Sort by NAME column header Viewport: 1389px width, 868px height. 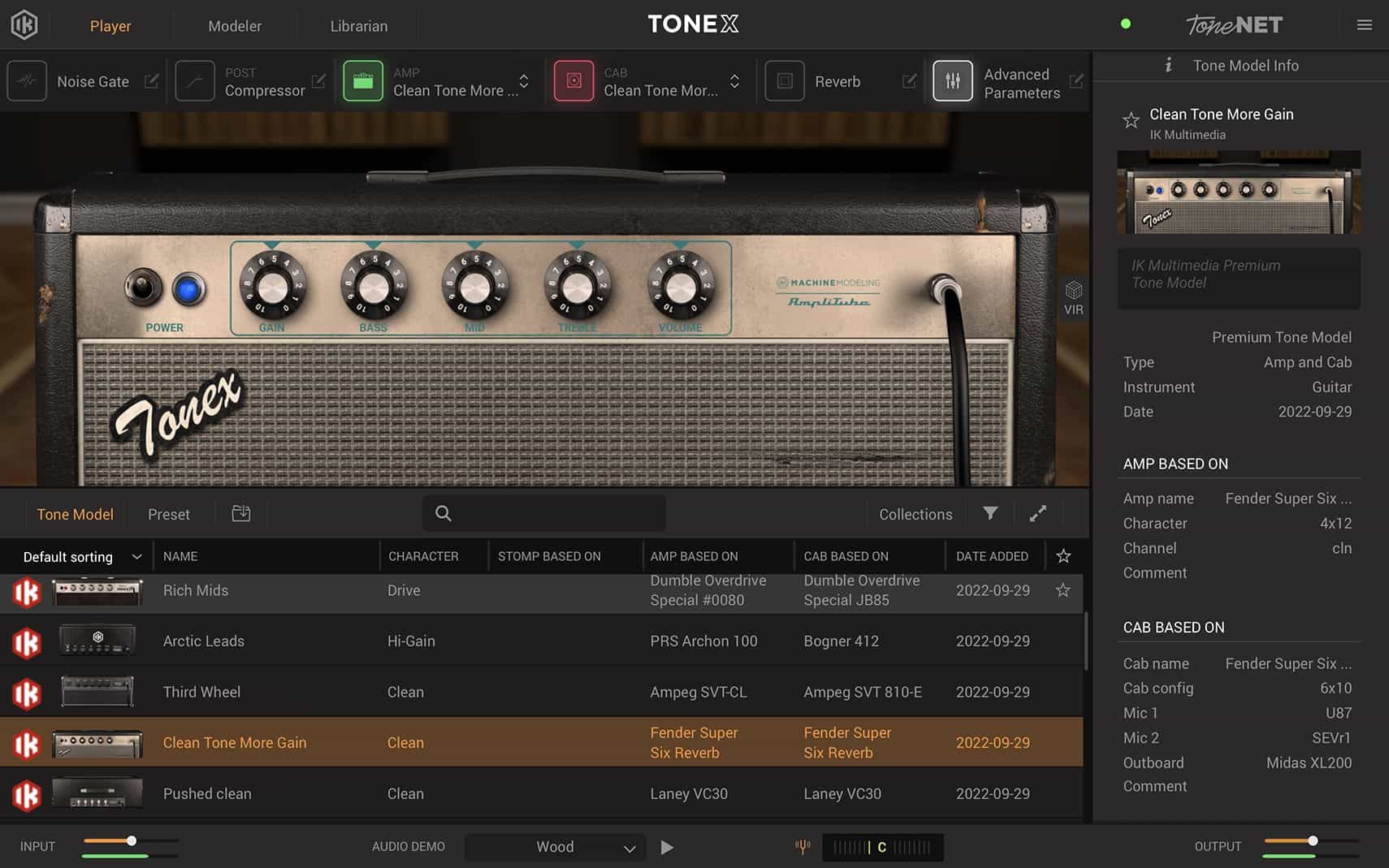[x=180, y=556]
